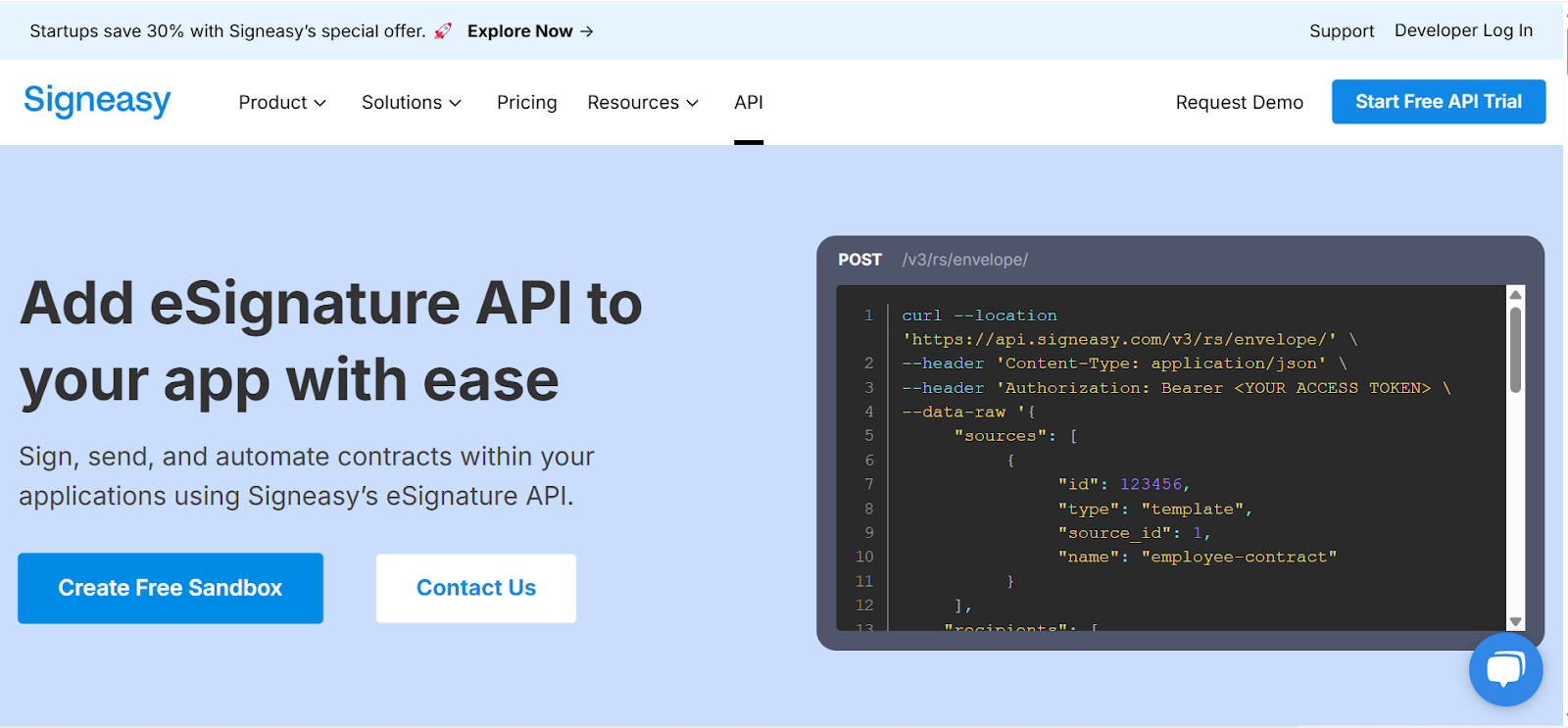This screenshot has width=1568, height=728.
Task: Click the Contact Us button
Action: [x=476, y=588]
